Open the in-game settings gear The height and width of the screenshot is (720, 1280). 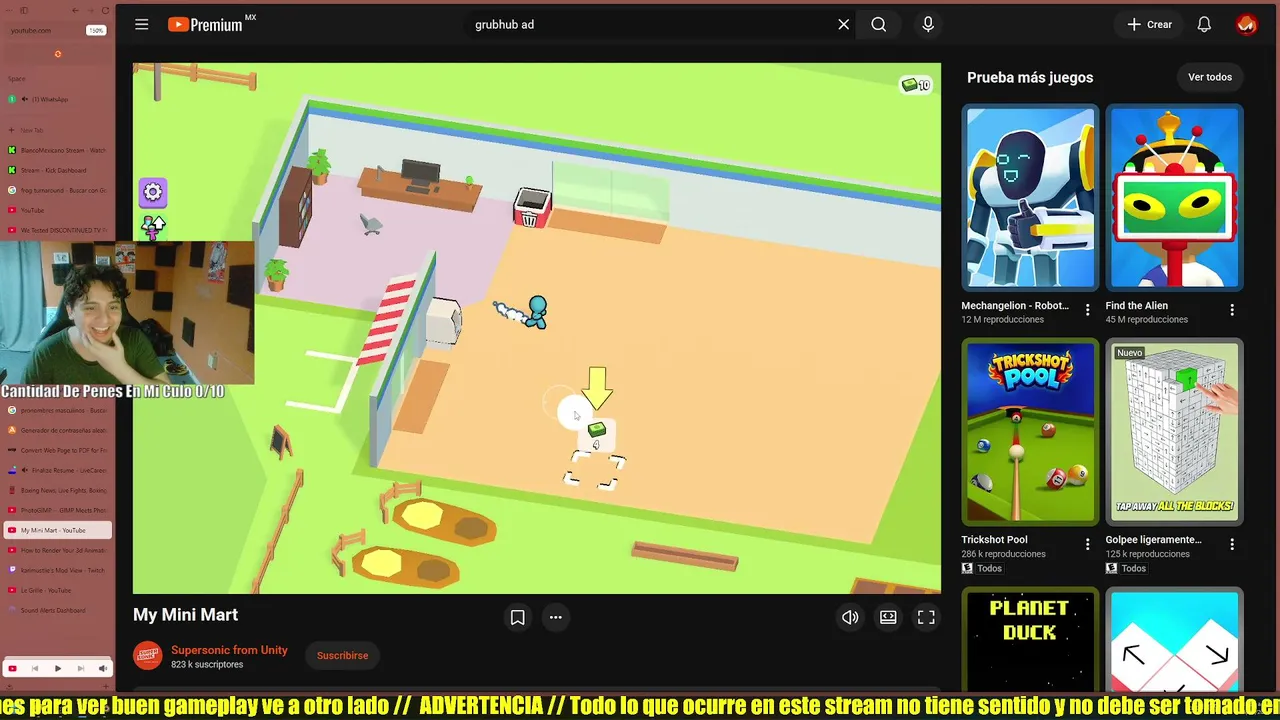tap(153, 192)
